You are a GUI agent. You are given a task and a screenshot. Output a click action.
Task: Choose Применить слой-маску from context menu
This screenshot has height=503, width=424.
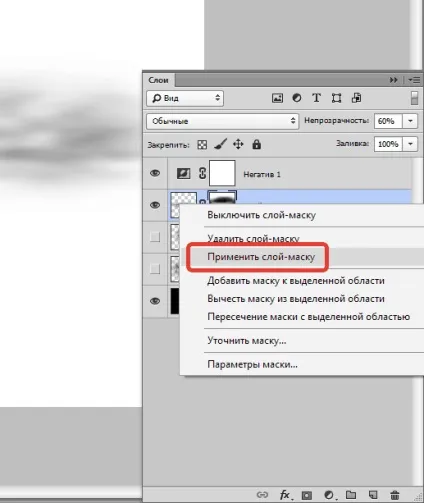point(261,257)
